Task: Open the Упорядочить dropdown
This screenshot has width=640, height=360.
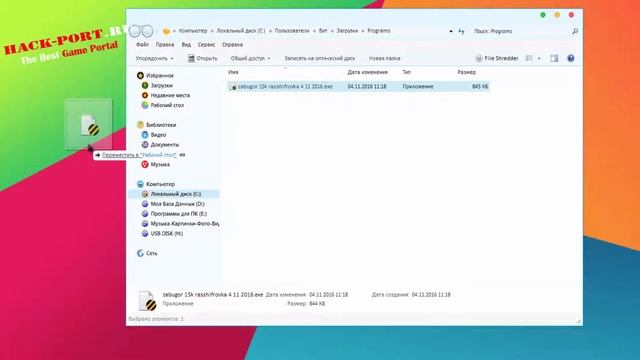Action: [x=154, y=58]
